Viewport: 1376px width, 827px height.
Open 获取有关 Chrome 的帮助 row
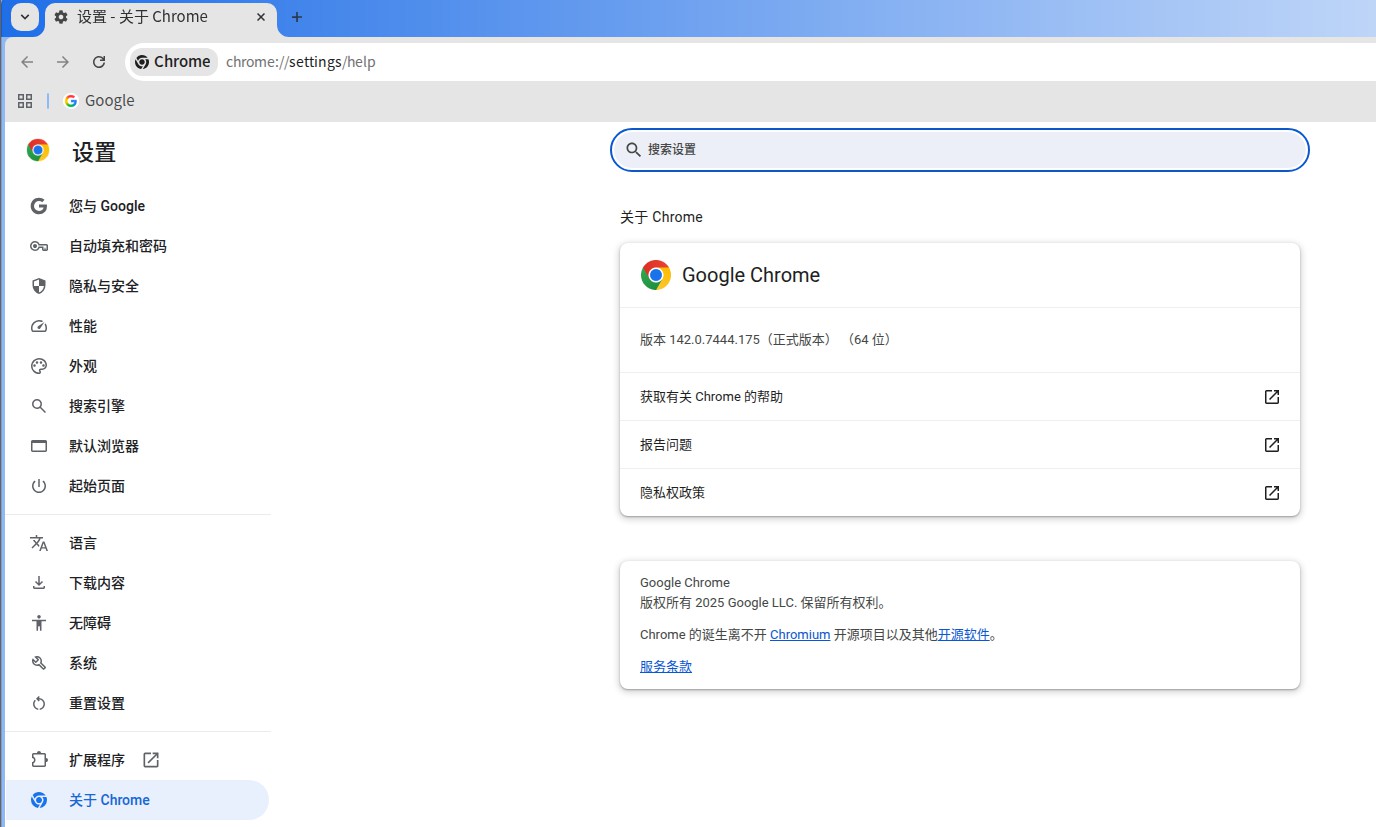[x=959, y=397]
